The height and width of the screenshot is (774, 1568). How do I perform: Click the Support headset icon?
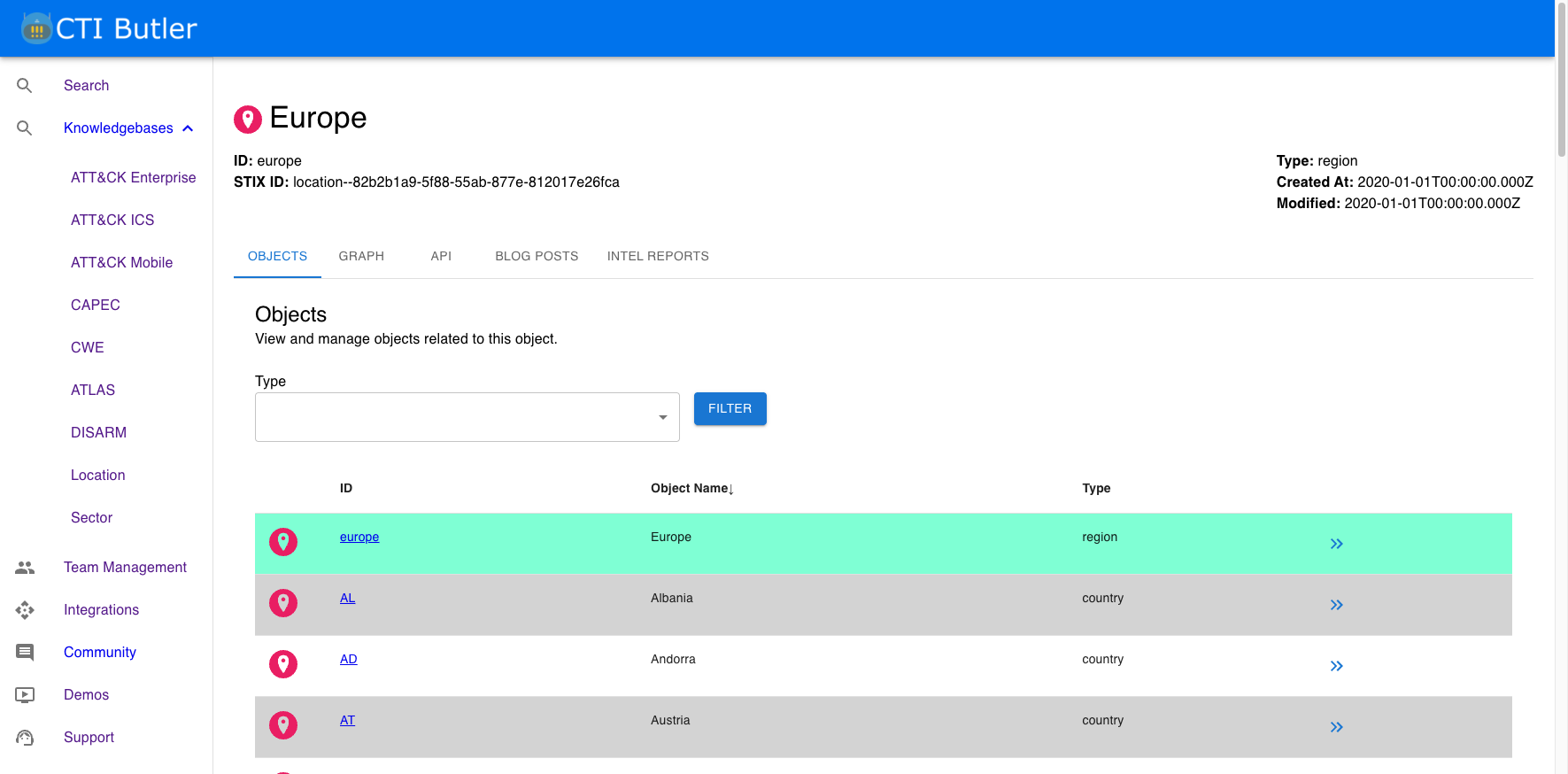(x=25, y=738)
